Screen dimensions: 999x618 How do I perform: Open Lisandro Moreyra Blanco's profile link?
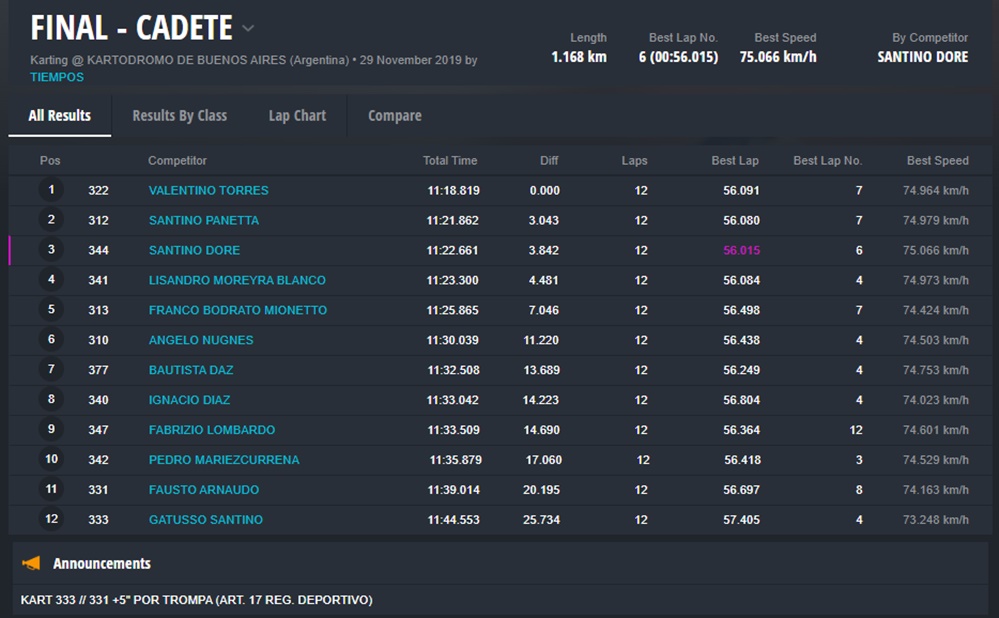(237, 280)
